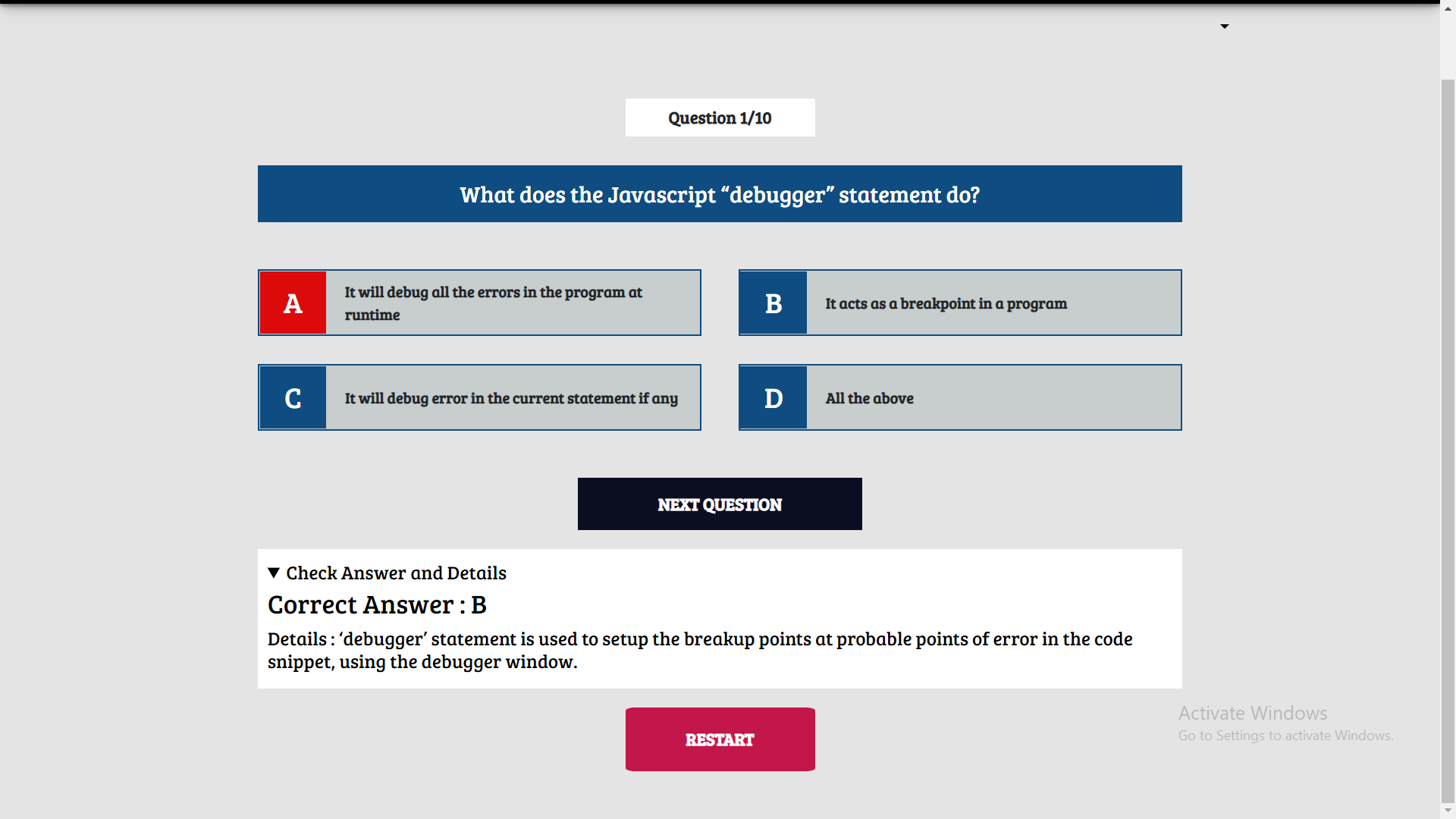The image size is (1456, 819).
Task: Advance using the NEXT QUESTION button
Action: [720, 504]
